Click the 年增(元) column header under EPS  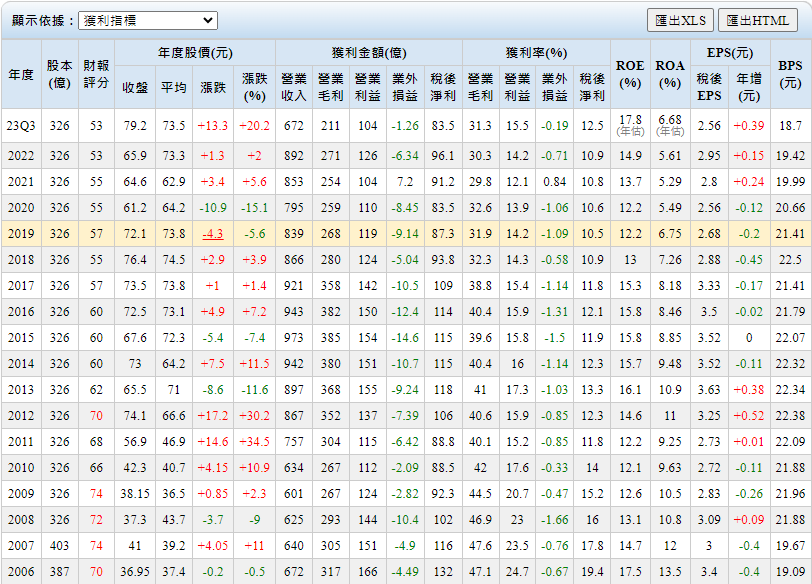749,87
